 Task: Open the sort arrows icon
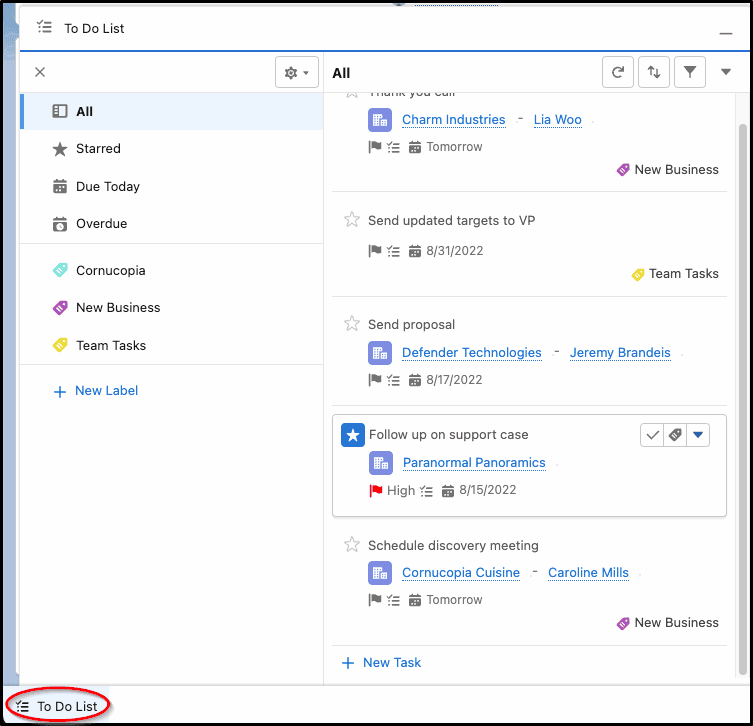(654, 72)
